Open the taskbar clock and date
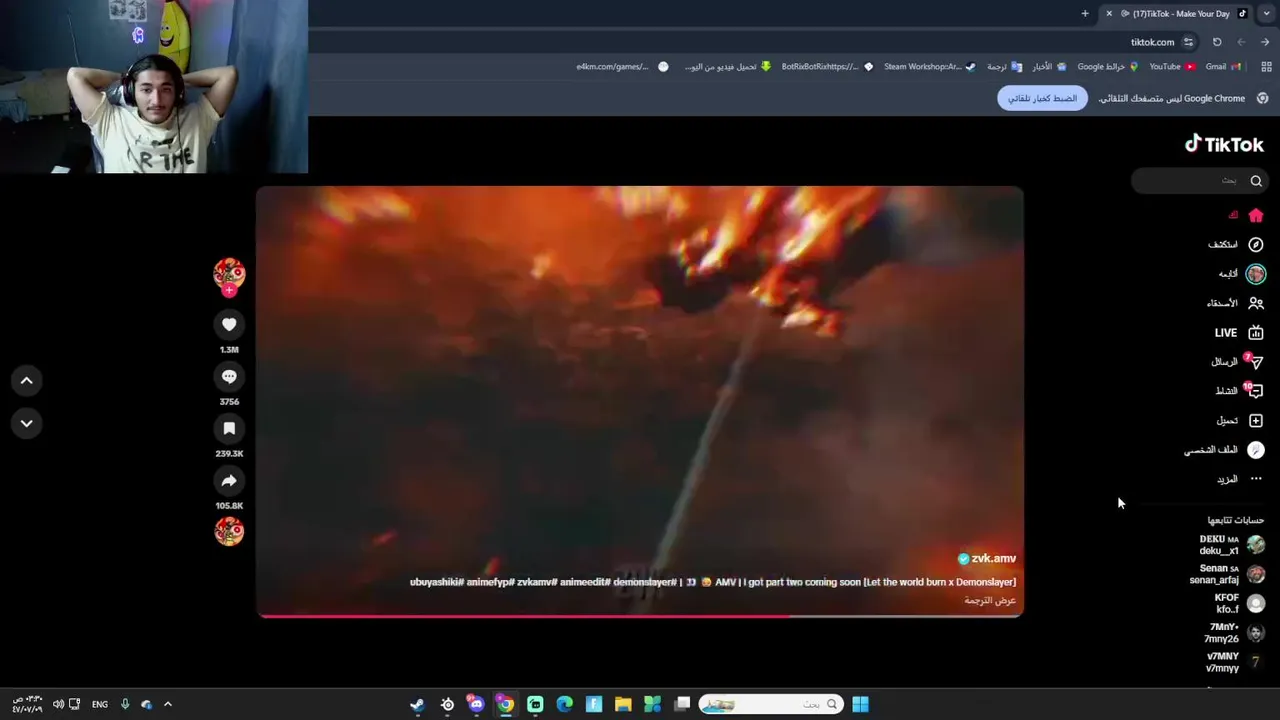The height and width of the screenshot is (720, 1280). pos(28,704)
